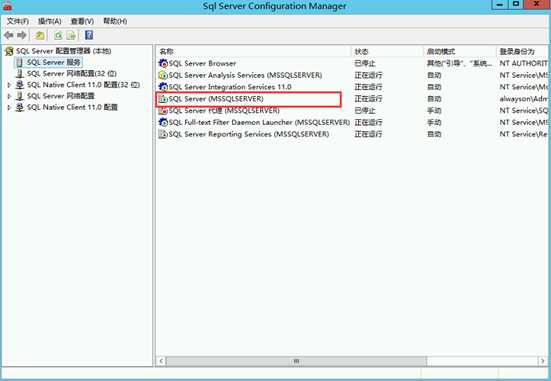Click the SQL Server 网络配置(32 位) node icon

pos(20,73)
